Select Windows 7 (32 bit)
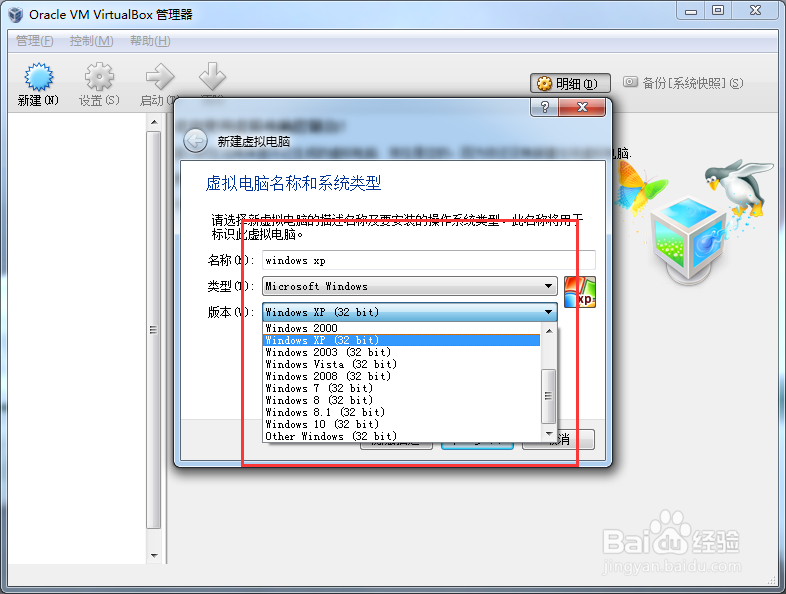 click(x=402, y=388)
